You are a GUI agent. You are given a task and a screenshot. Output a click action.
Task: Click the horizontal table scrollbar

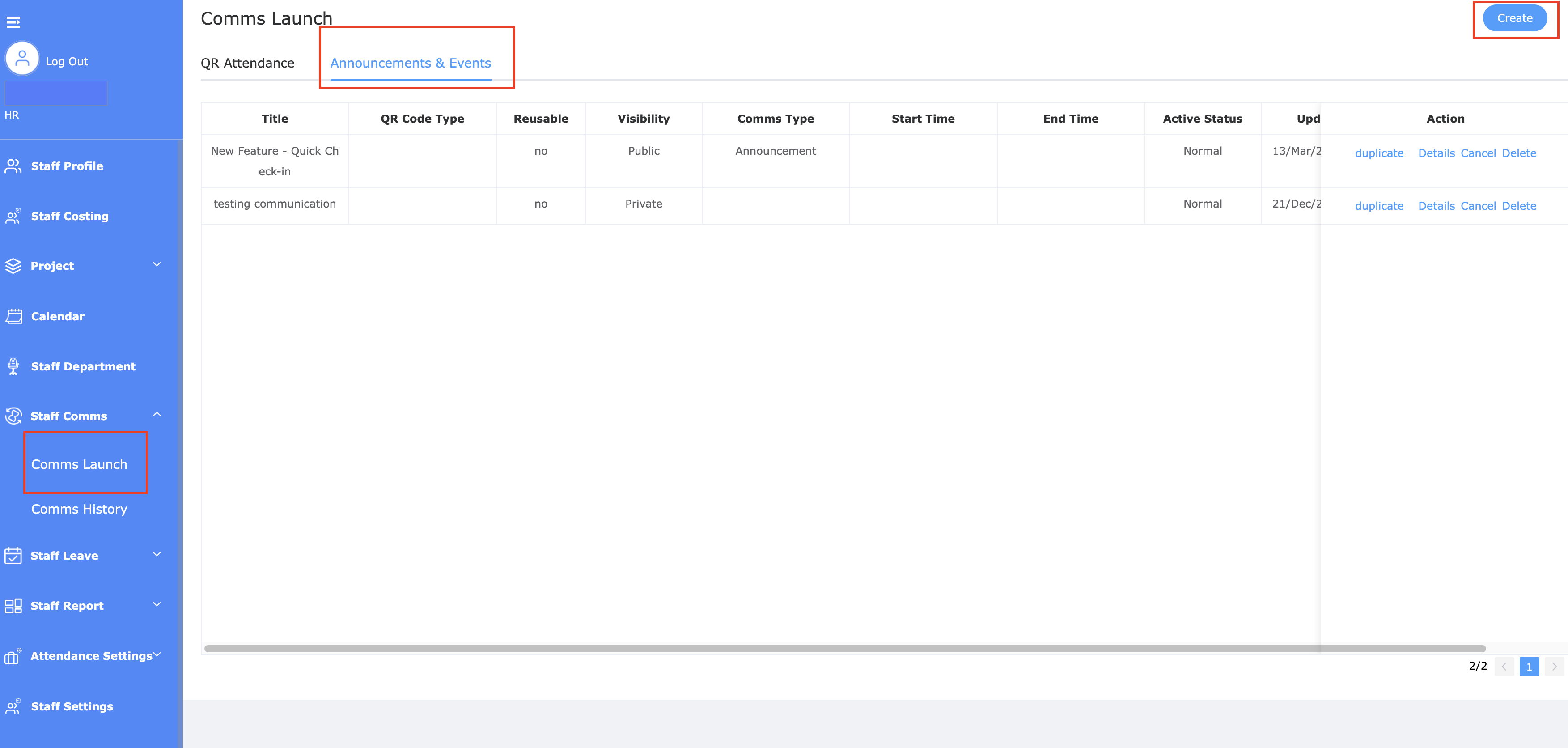point(844,649)
